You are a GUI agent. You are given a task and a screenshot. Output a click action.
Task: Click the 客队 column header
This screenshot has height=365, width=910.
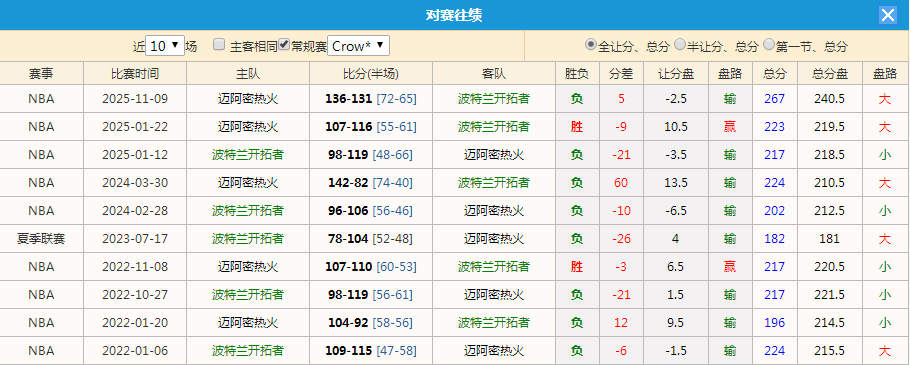[x=494, y=74]
